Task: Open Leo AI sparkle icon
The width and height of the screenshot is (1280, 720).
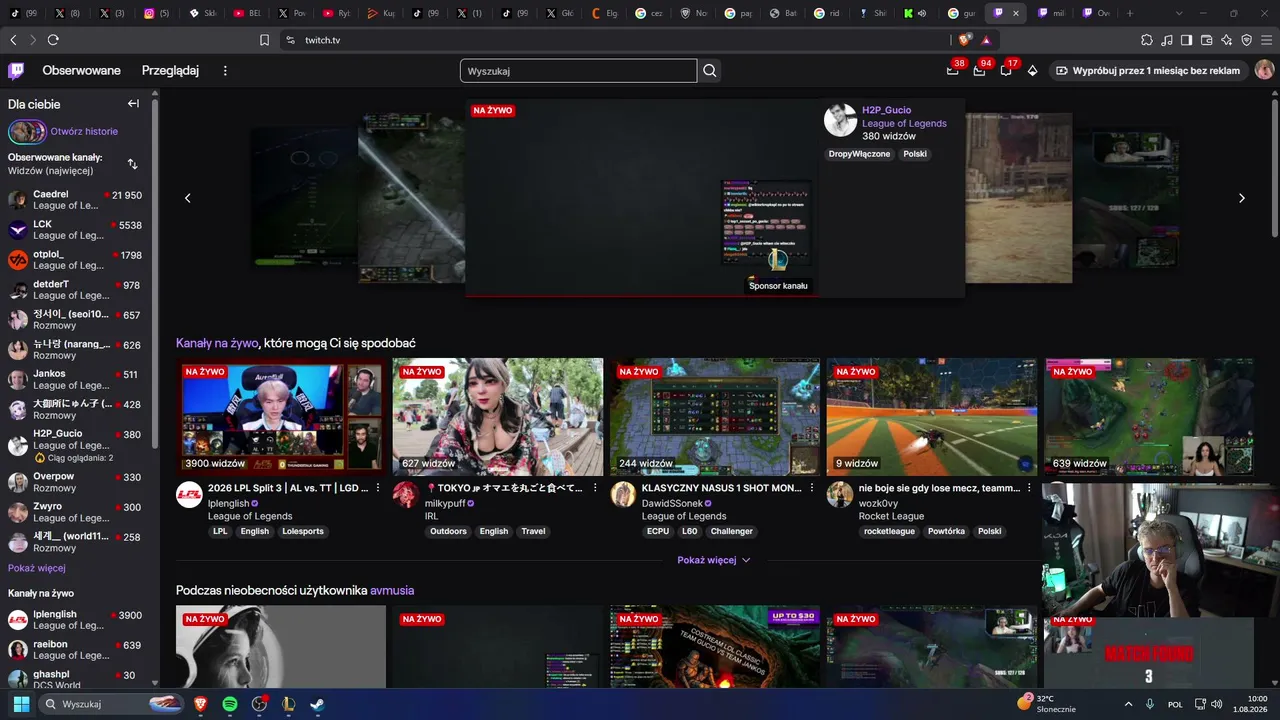Action: [x=1227, y=40]
